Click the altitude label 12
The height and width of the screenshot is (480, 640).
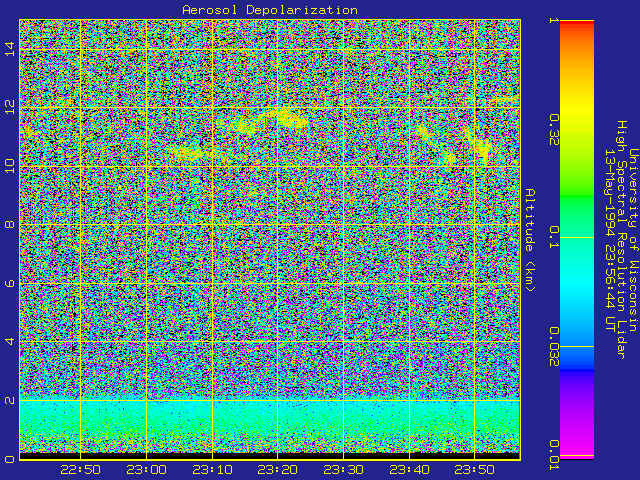(x=10, y=107)
